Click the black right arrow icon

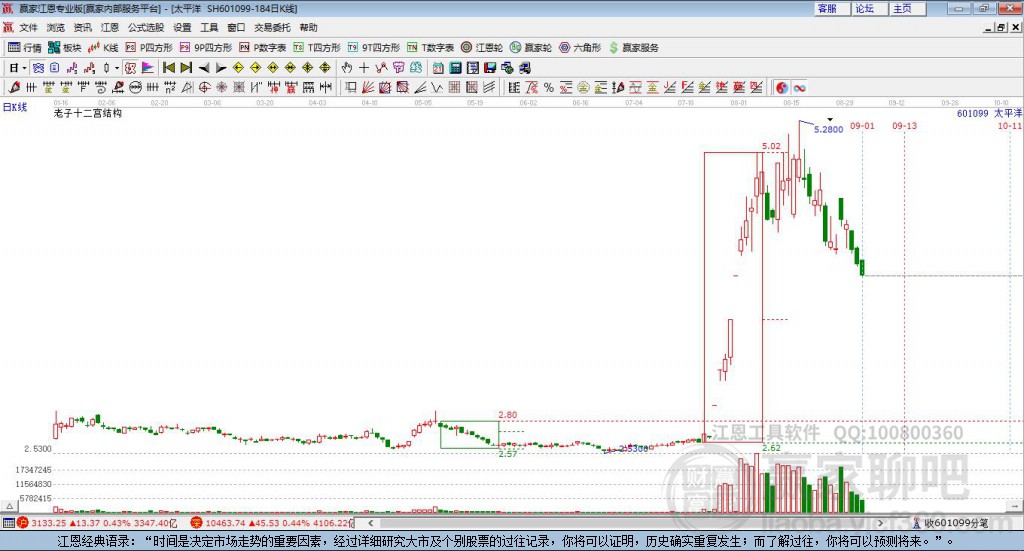coord(221,68)
